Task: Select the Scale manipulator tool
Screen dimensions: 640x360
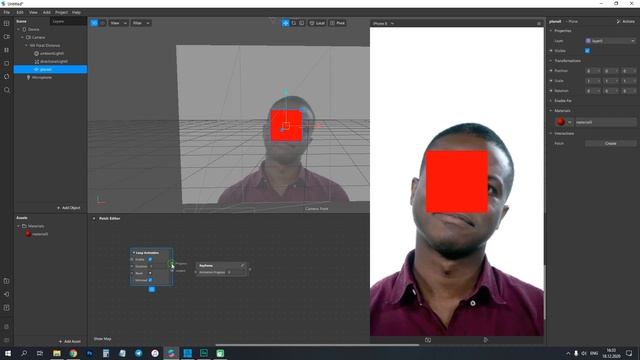Action: click(x=302, y=23)
